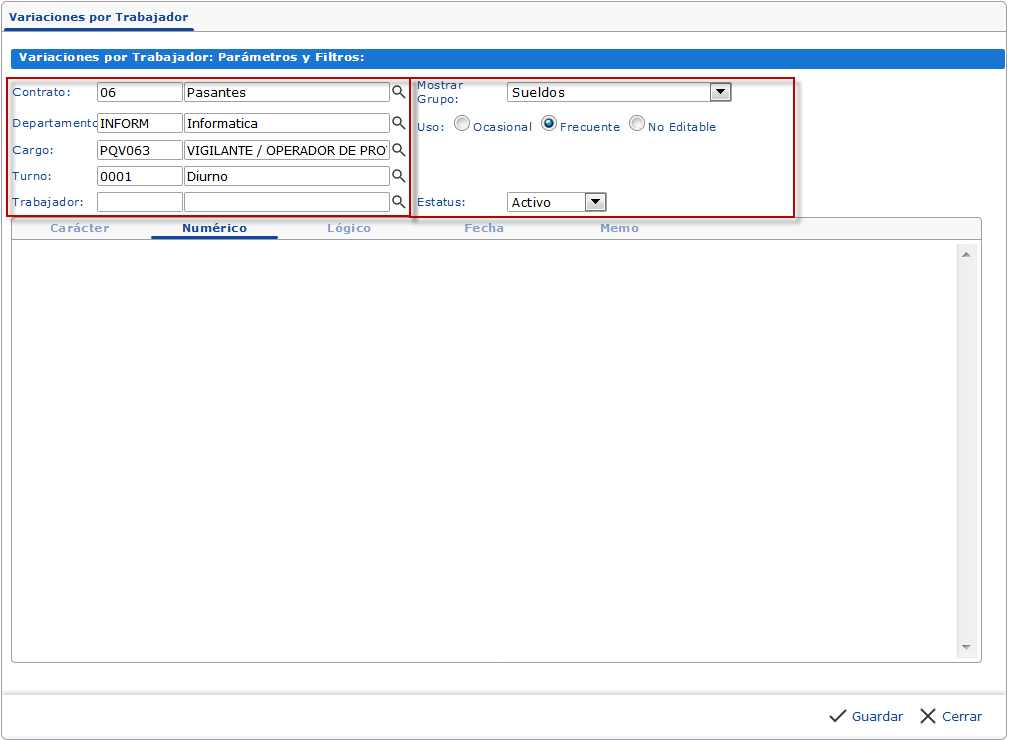Open the Departamento lookup magnifier

tap(398, 123)
